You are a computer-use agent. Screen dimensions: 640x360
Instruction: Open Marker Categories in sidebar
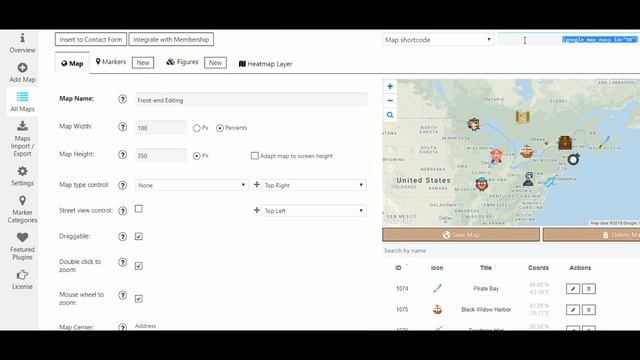click(x=22, y=209)
